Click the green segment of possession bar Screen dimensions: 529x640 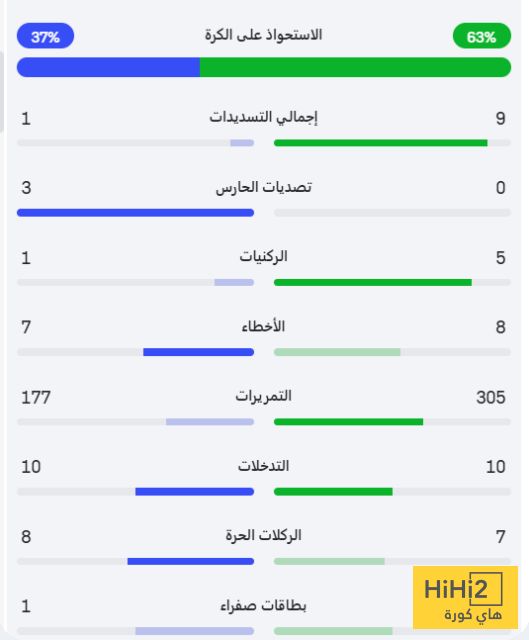pyautogui.click(x=355, y=67)
